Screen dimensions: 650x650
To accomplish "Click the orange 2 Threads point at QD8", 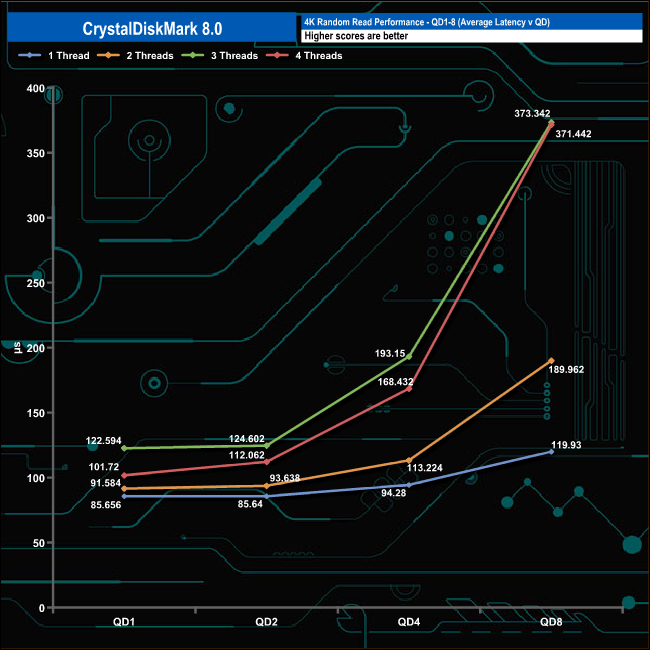I will pos(551,361).
